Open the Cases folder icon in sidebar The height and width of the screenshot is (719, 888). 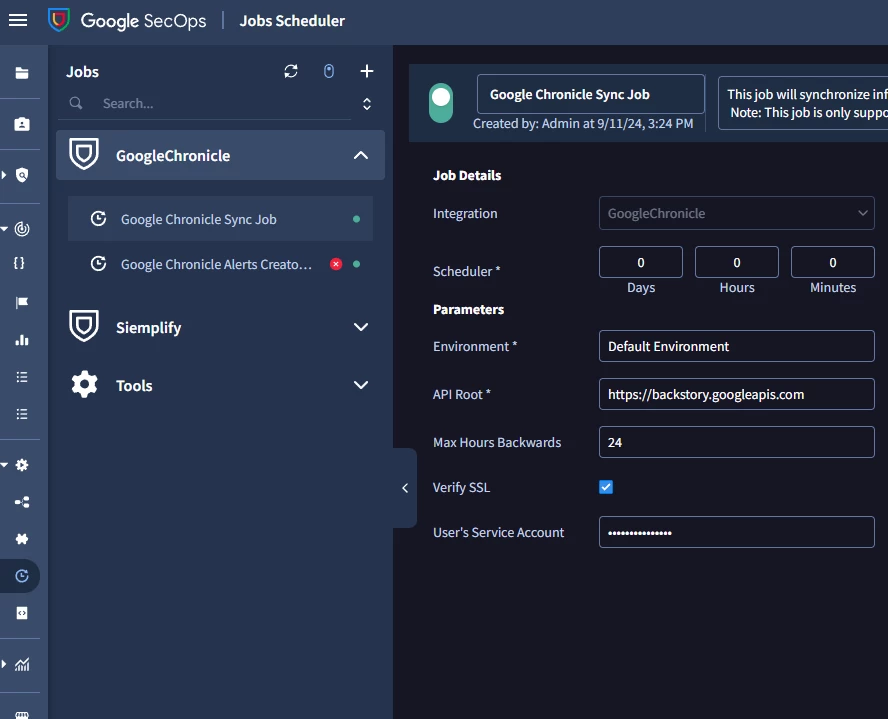22,73
